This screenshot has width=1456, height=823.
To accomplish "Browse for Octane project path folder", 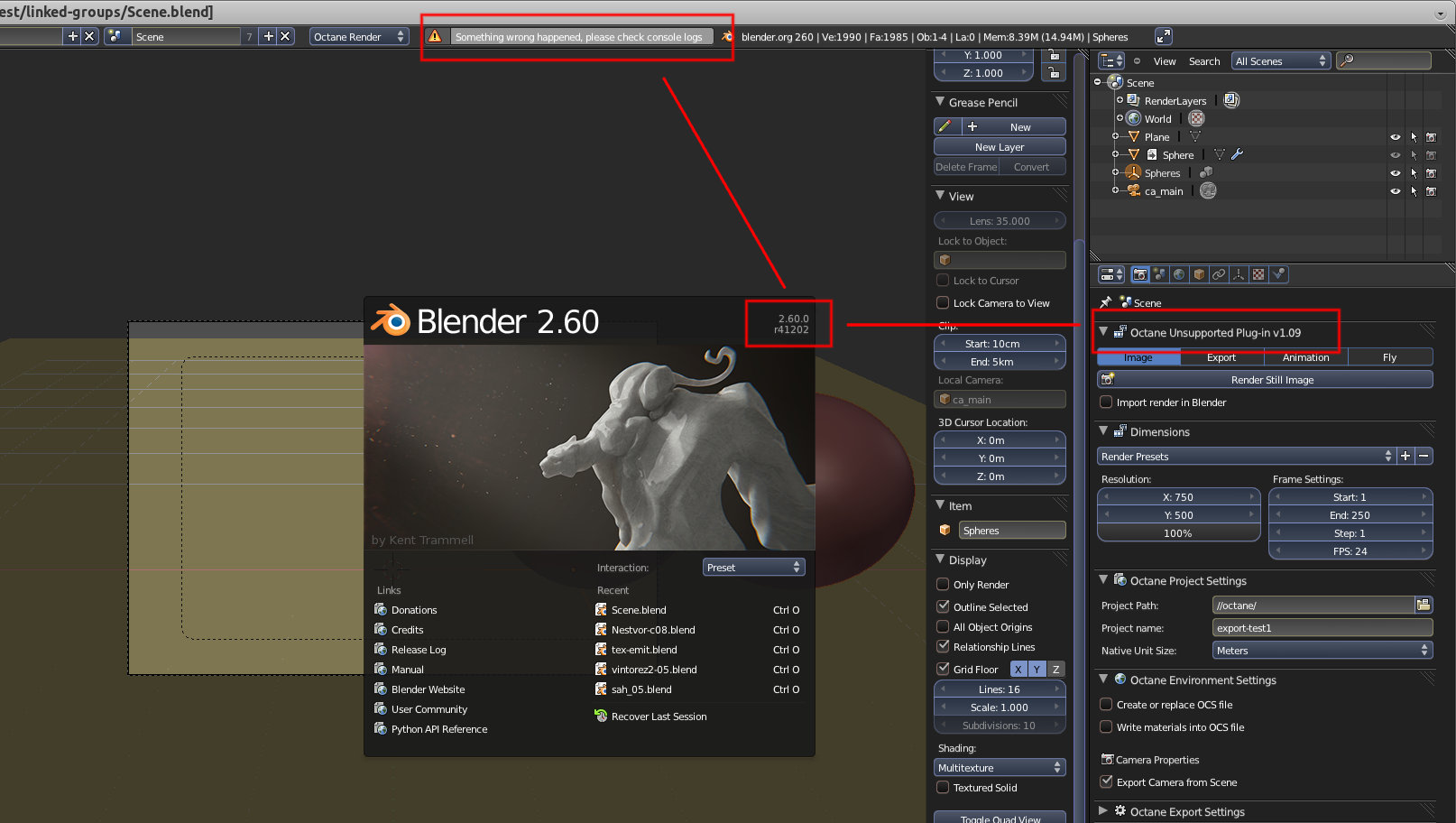I will pos(1424,605).
